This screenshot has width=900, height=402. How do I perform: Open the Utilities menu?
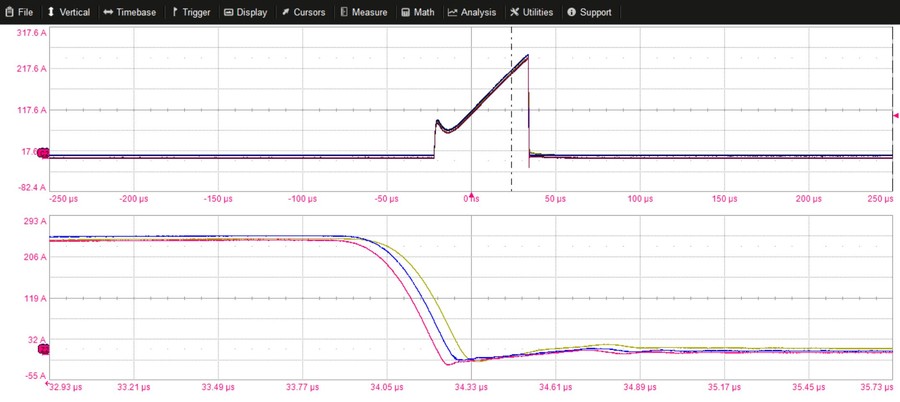click(x=532, y=12)
